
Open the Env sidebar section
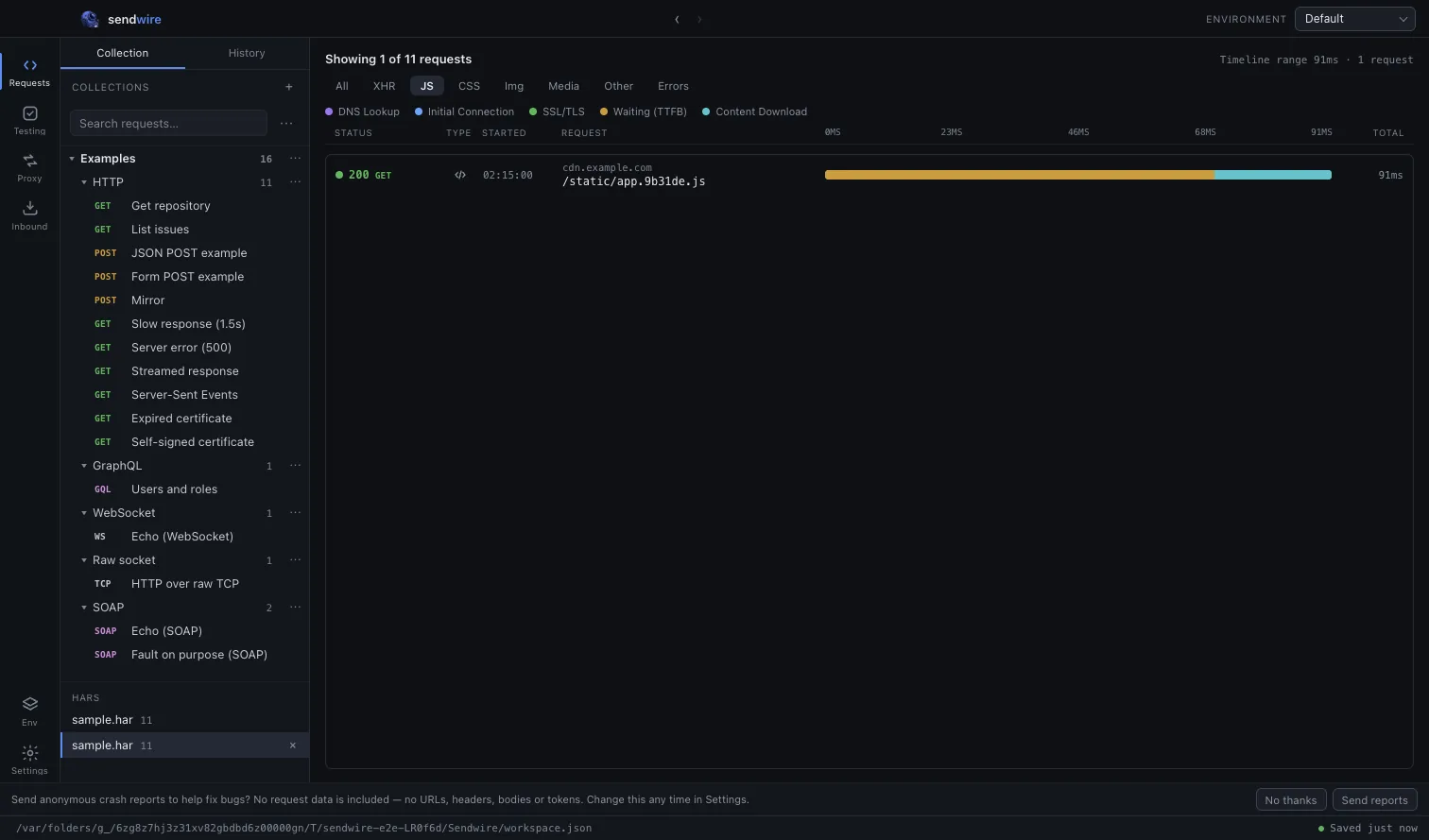29,711
